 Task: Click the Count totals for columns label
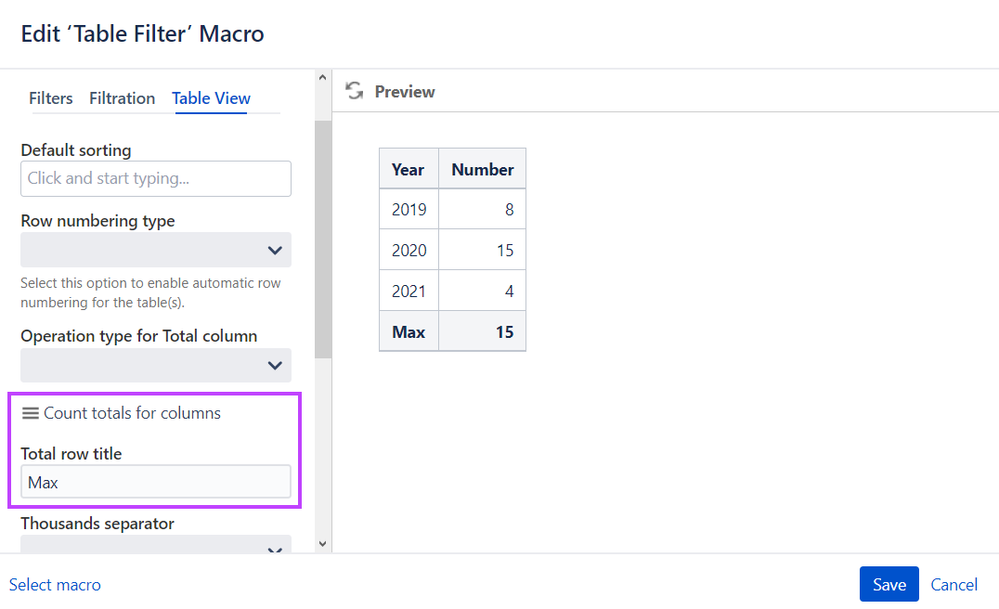pos(132,413)
